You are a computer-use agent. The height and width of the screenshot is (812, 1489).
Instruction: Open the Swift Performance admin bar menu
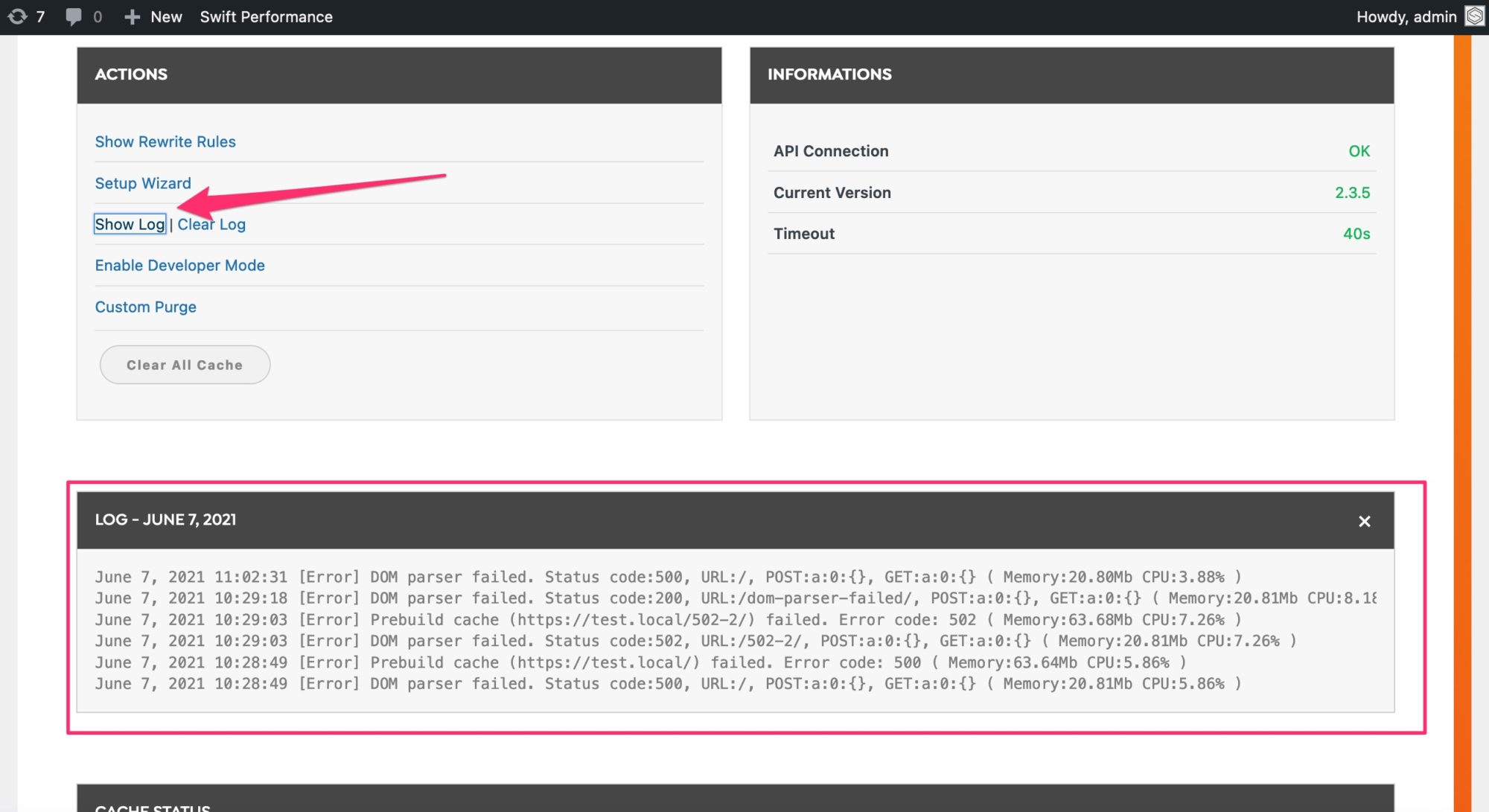266,16
